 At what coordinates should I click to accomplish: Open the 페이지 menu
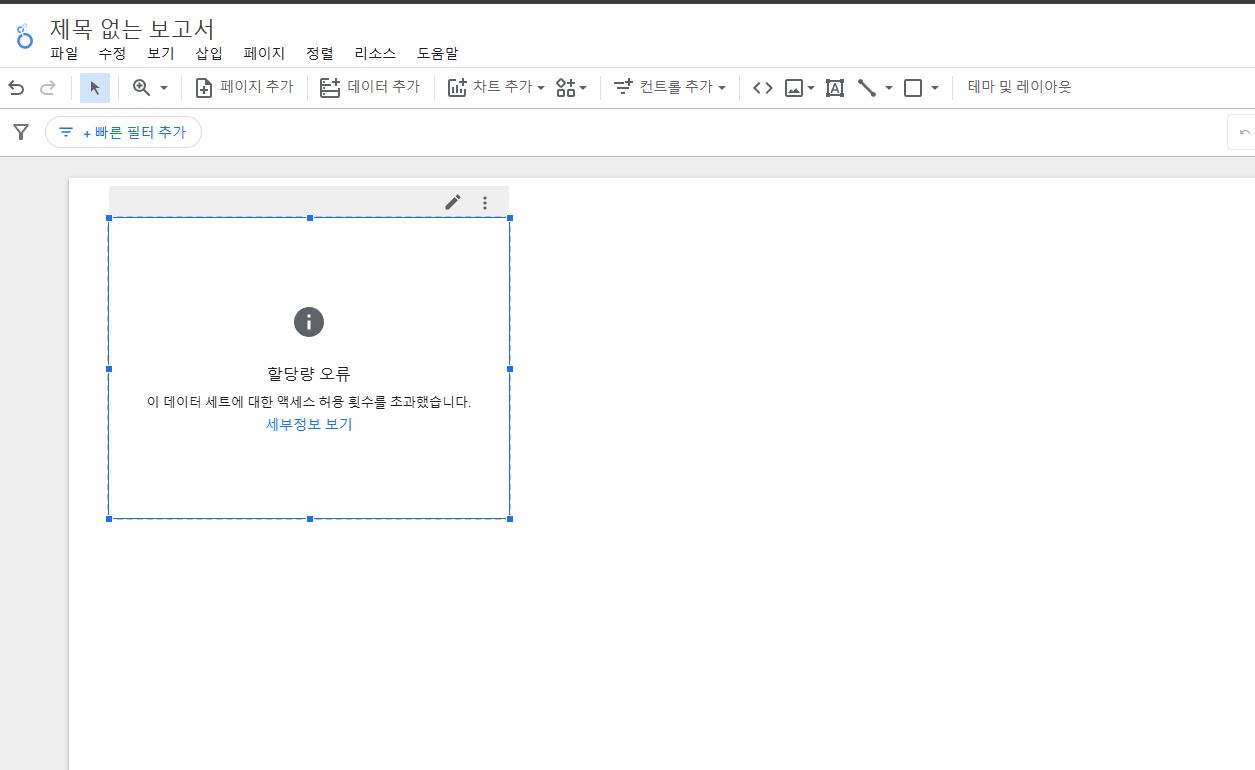click(264, 54)
